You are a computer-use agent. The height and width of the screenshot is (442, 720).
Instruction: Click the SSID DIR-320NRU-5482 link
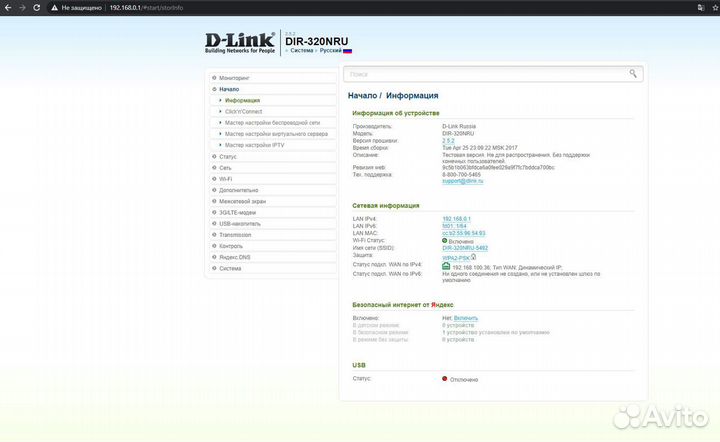pos(465,248)
